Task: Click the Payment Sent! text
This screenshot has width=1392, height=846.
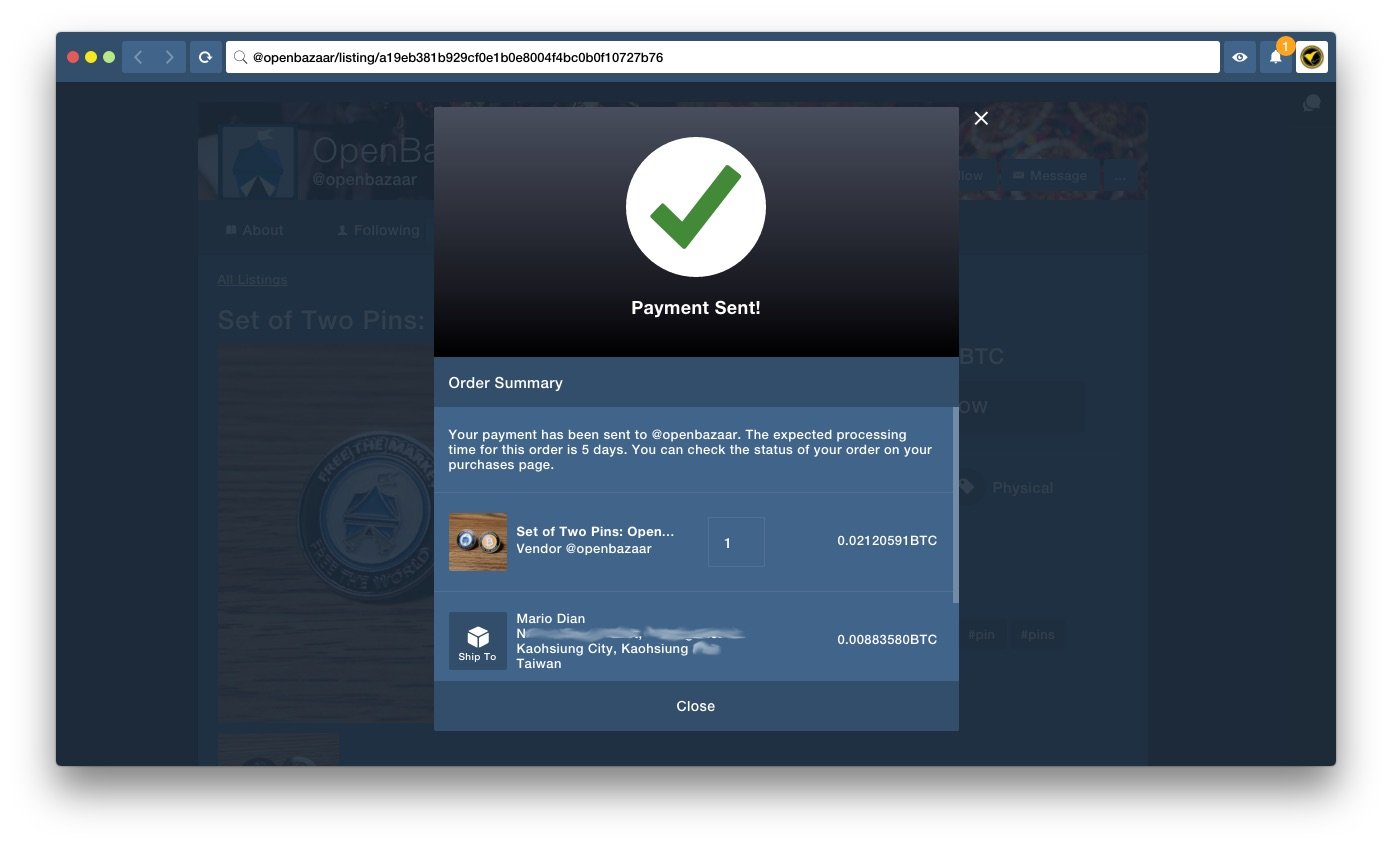Action: (696, 308)
